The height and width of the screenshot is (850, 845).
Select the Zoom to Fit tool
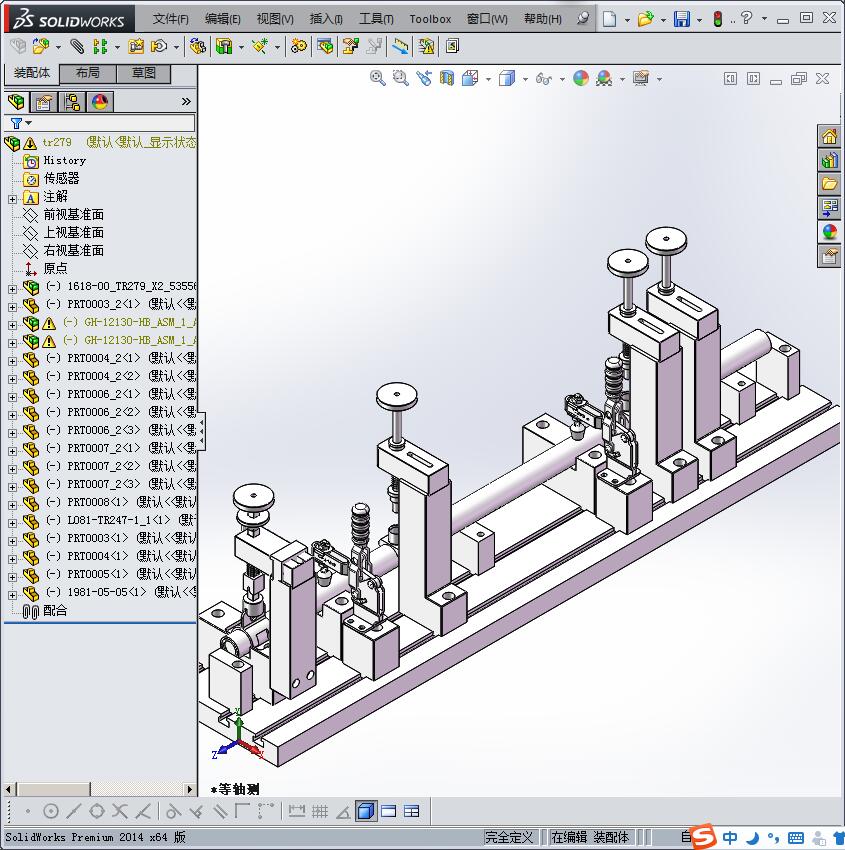(x=377, y=78)
